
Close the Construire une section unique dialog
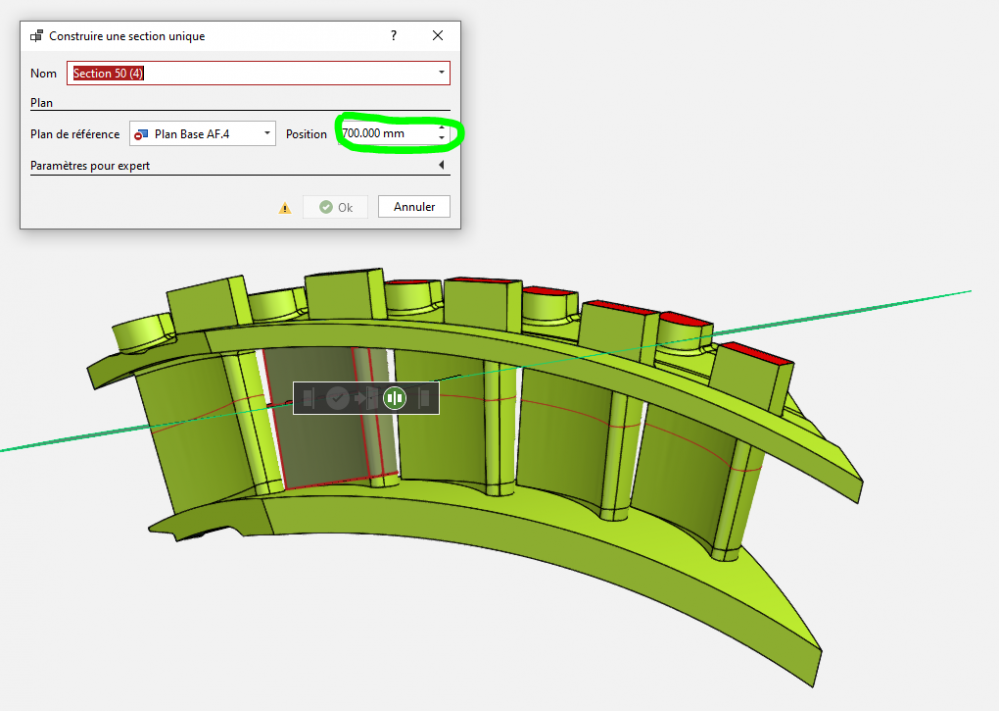(437, 36)
